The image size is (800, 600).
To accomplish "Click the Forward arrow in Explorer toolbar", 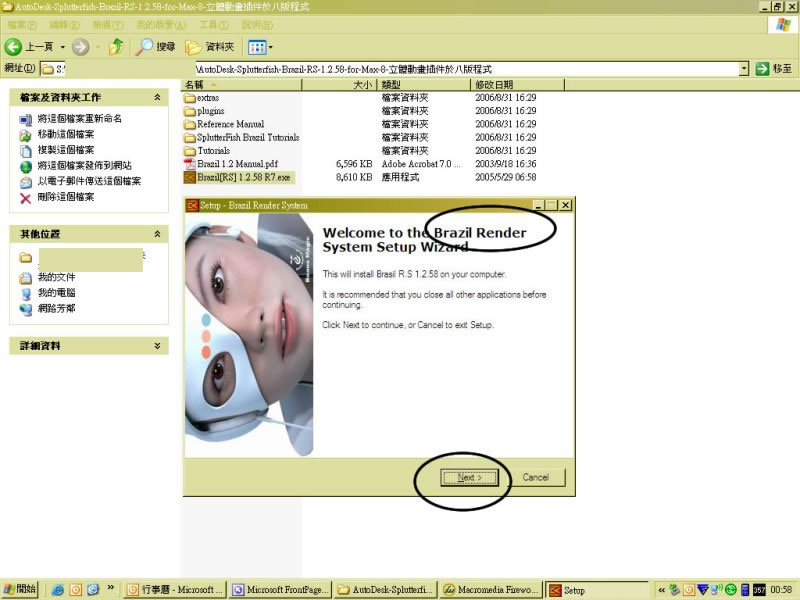I will click(x=80, y=47).
